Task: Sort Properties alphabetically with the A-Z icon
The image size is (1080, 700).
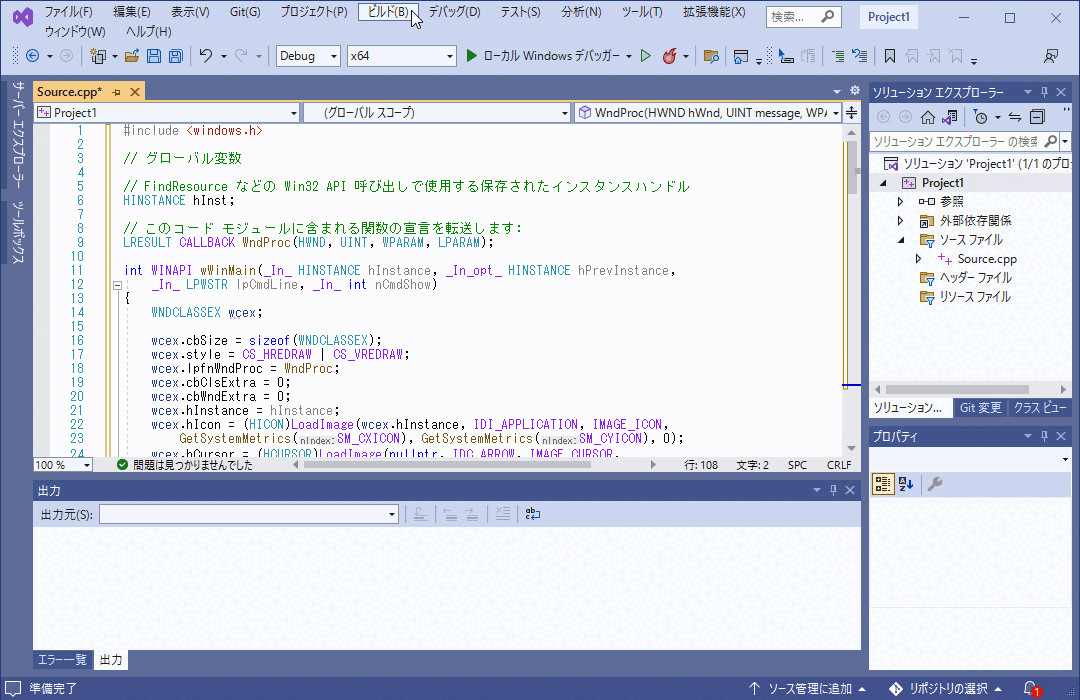Action: [x=905, y=483]
